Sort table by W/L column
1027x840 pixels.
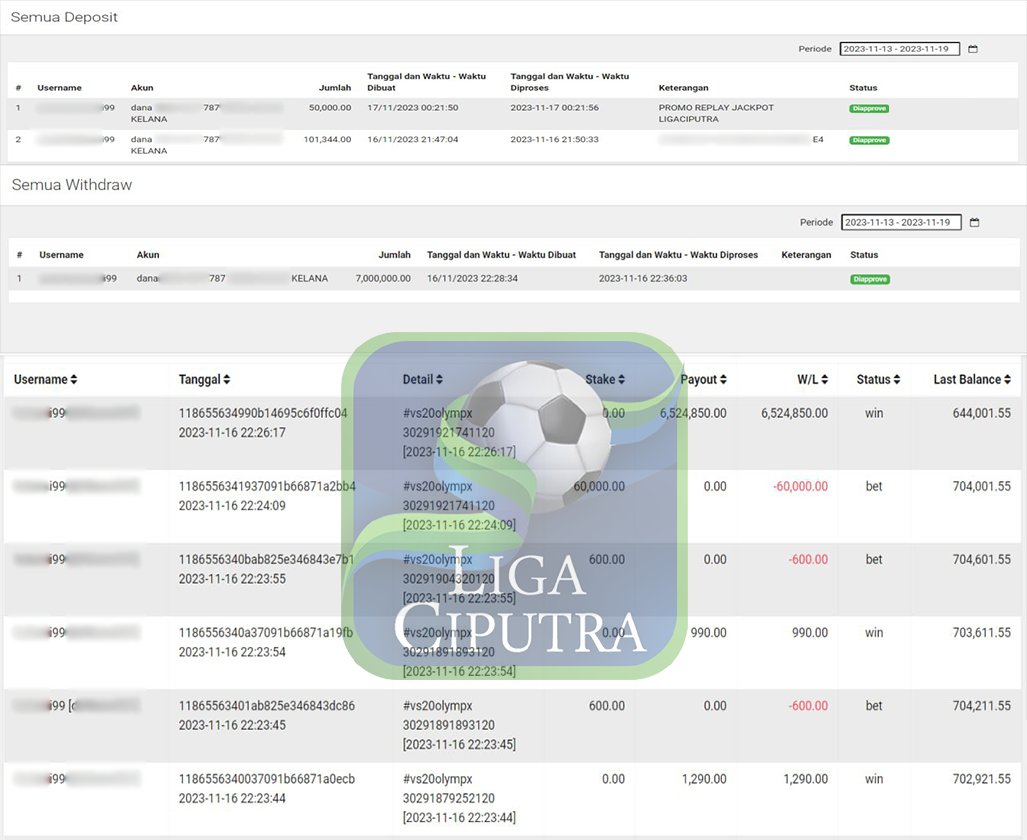[x=812, y=379]
